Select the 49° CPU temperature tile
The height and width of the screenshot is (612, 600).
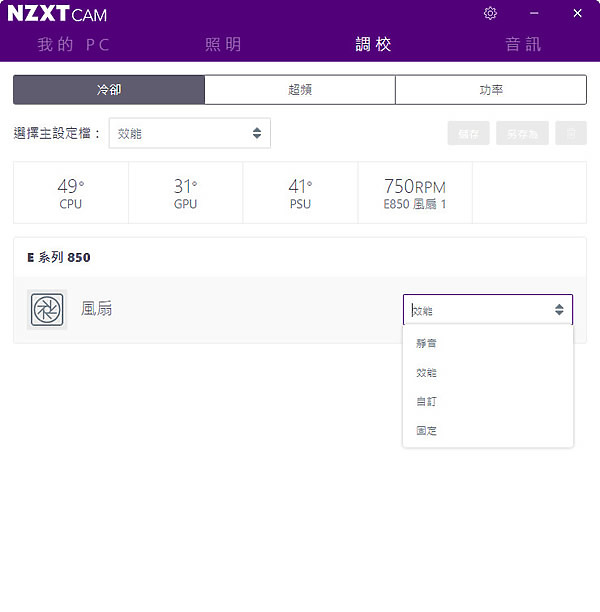(x=71, y=193)
